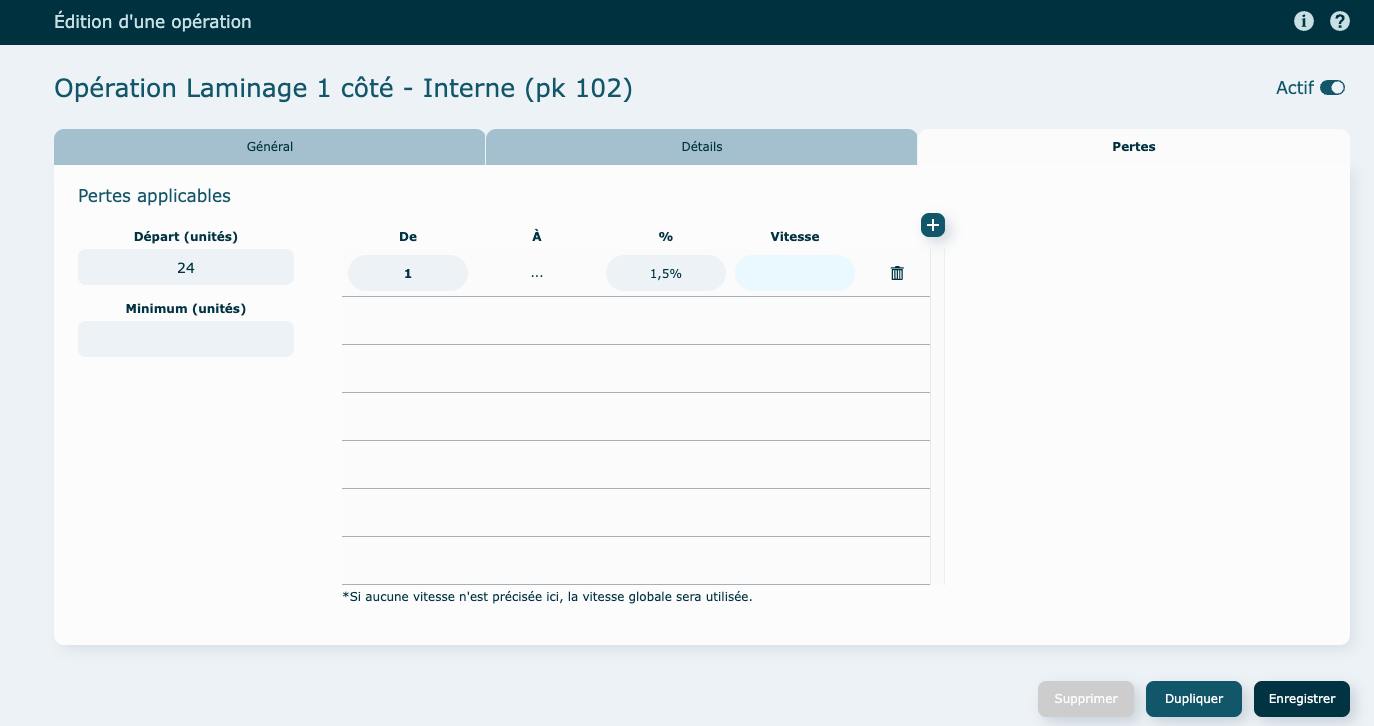Edit the percentage field showing 1,5%
1374x726 pixels.
tap(665, 273)
